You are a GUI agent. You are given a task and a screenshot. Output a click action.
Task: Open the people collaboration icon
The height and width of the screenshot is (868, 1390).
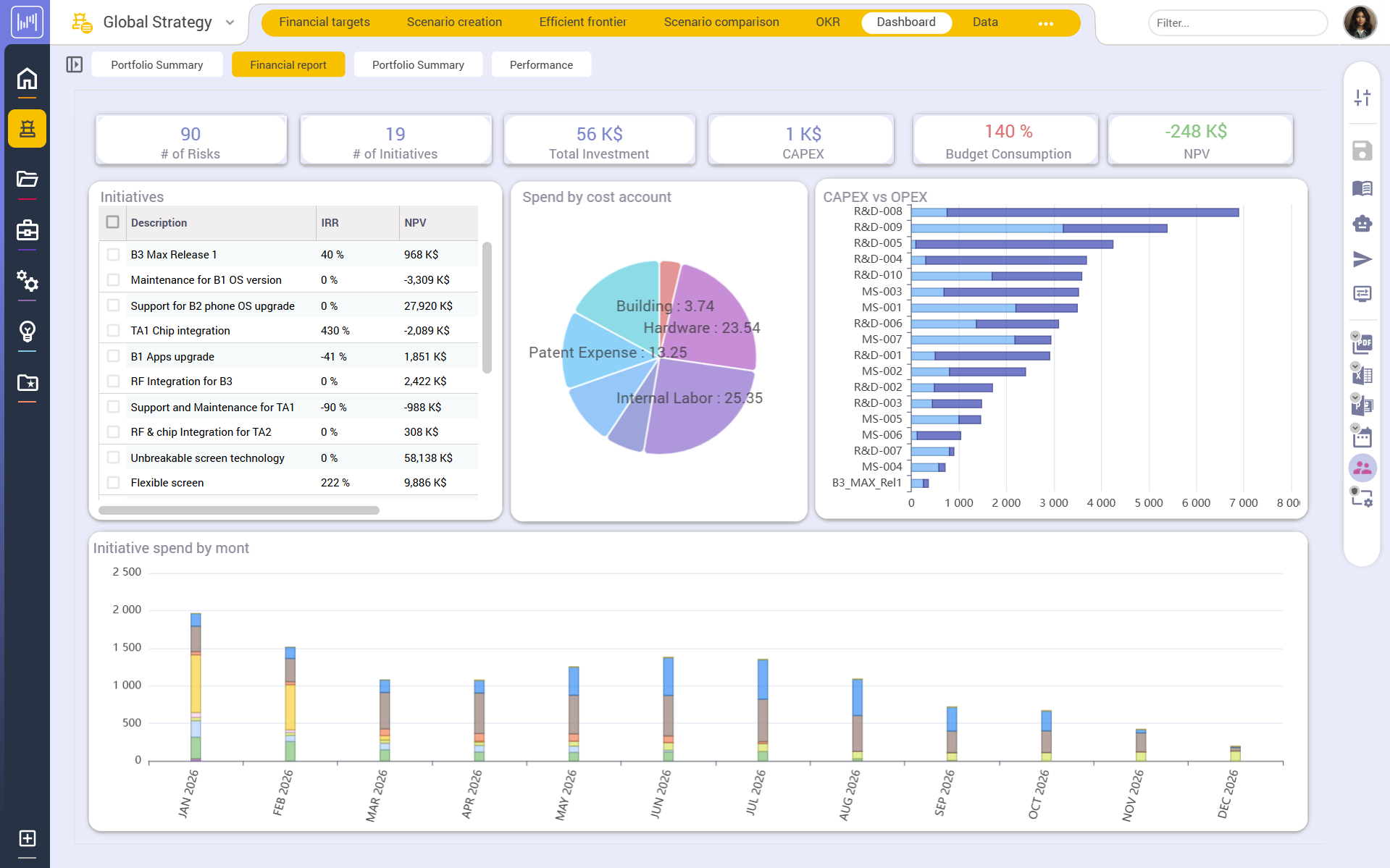[1362, 468]
